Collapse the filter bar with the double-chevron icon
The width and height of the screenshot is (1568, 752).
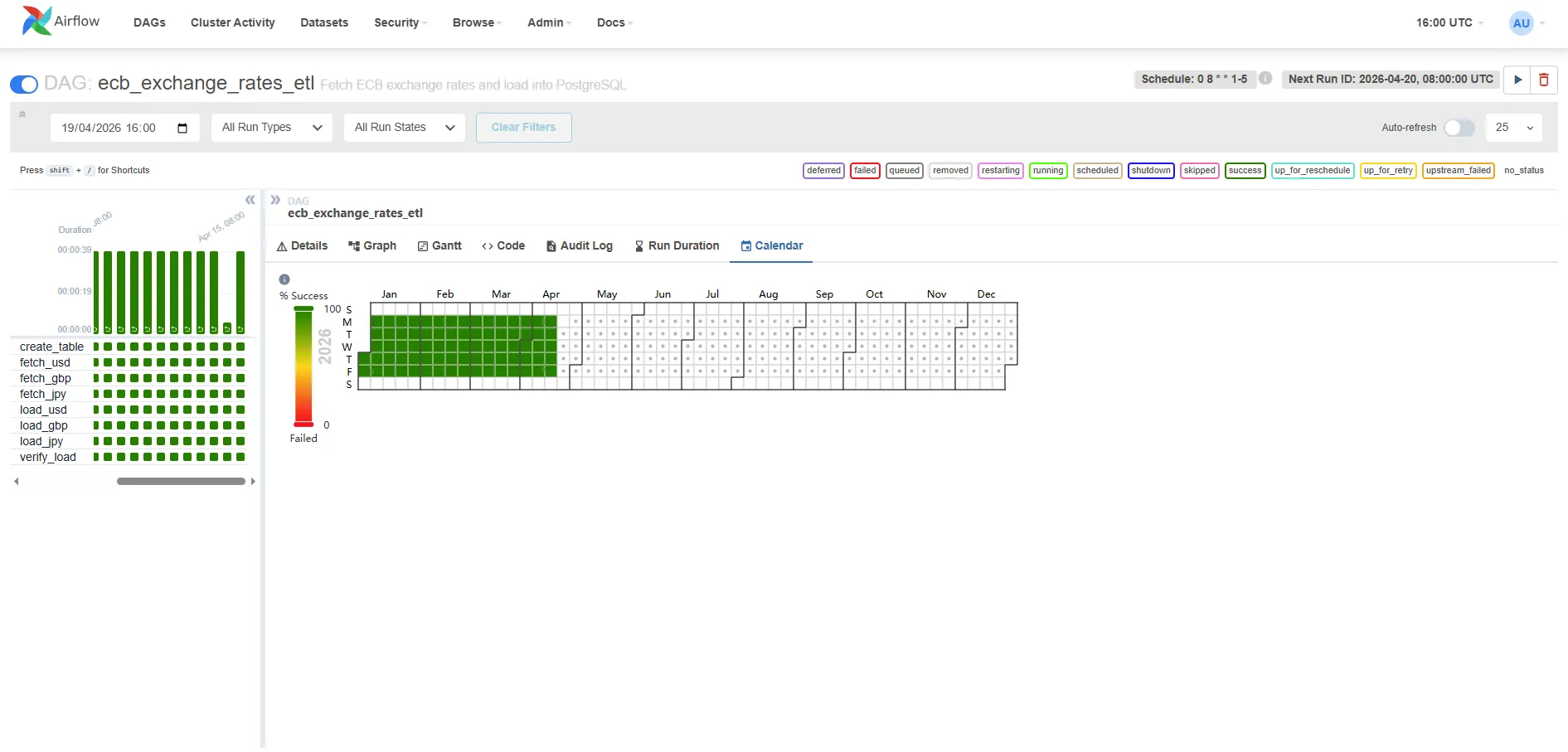coord(23,114)
